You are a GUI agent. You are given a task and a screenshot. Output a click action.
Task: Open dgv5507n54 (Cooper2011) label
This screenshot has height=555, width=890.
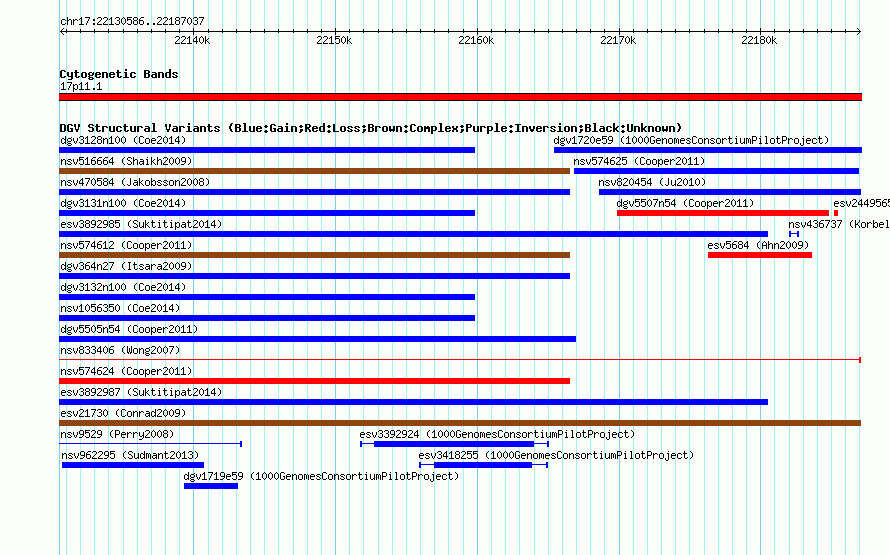click(685, 203)
